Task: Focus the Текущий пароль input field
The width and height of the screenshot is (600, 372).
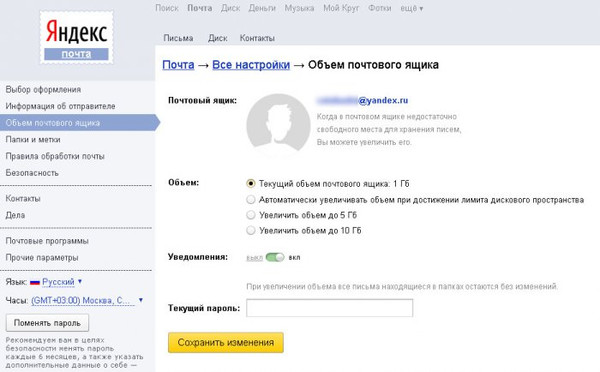Action: pyautogui.click(x=329, y=308)
